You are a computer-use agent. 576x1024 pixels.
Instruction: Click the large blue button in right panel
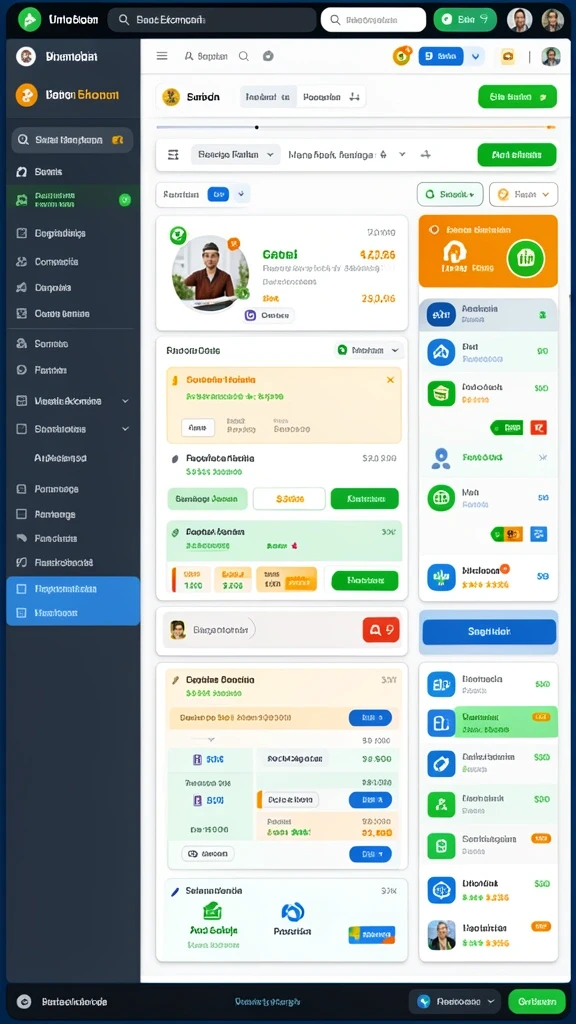click(x=489, y=632)
